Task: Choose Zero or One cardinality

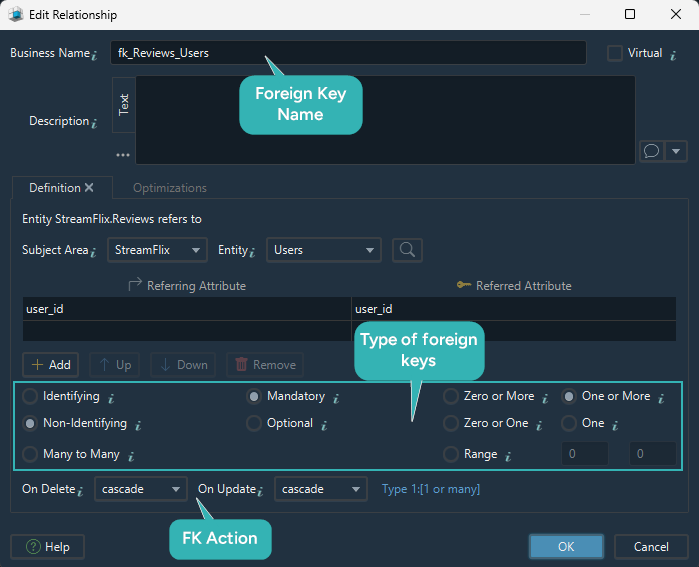Action: point(451,423)
